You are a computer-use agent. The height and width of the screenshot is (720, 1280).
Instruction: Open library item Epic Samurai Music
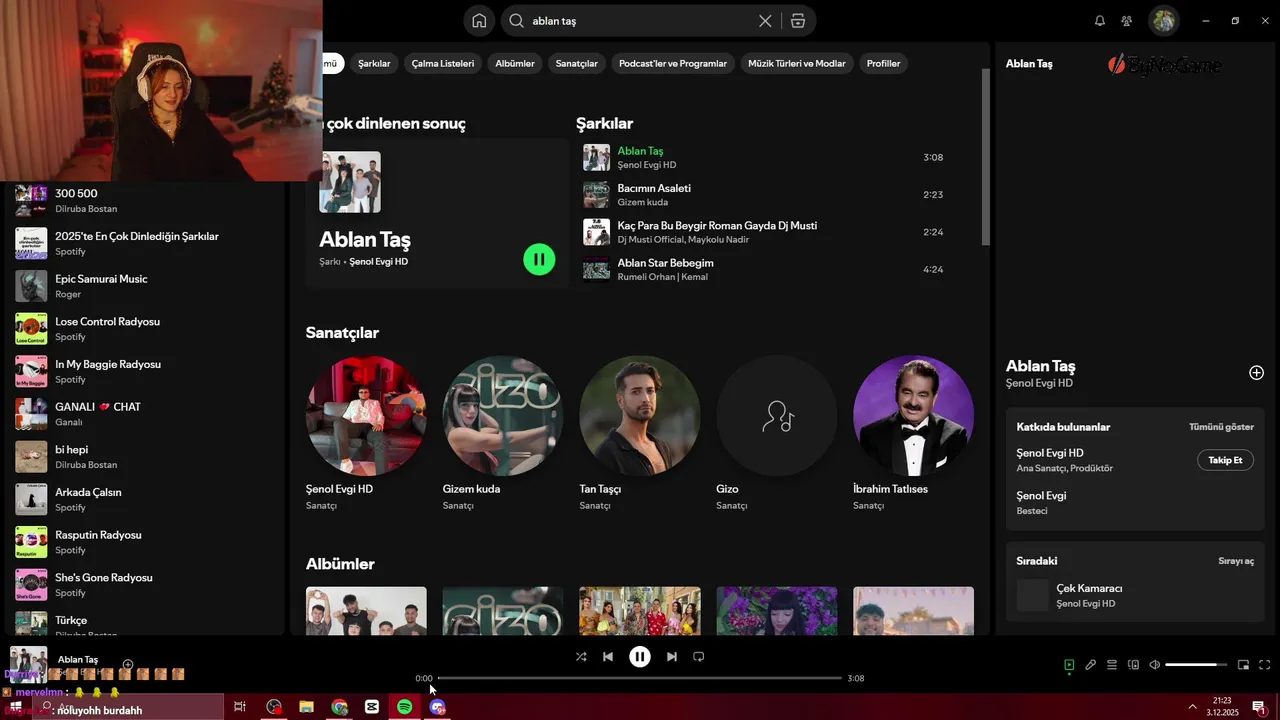(x=145, y=286)
